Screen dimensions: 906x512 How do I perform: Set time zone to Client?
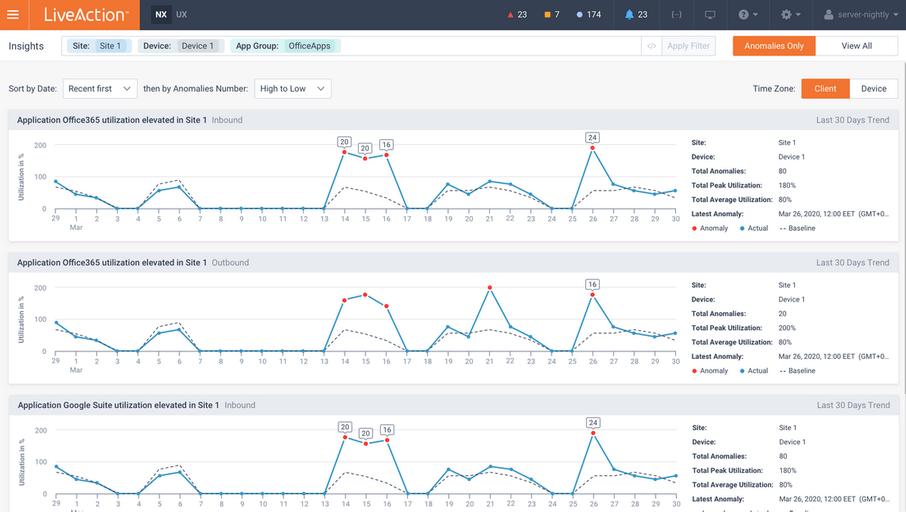825,88
